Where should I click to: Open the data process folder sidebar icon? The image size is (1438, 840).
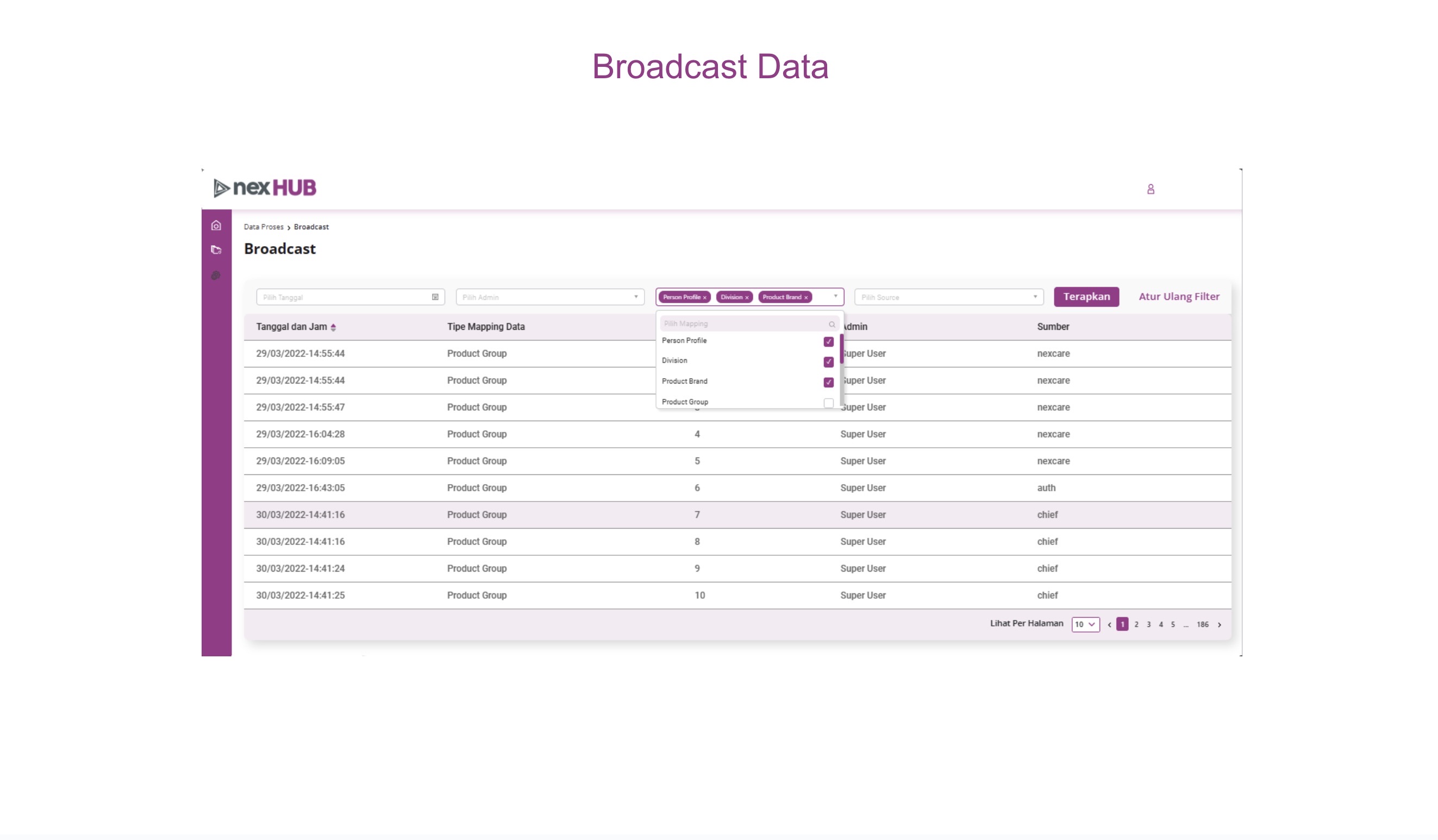point(216,250)
